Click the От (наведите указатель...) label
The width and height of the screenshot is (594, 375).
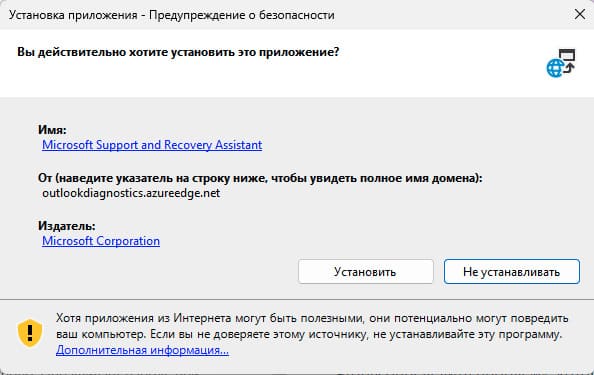click(260, 178)
